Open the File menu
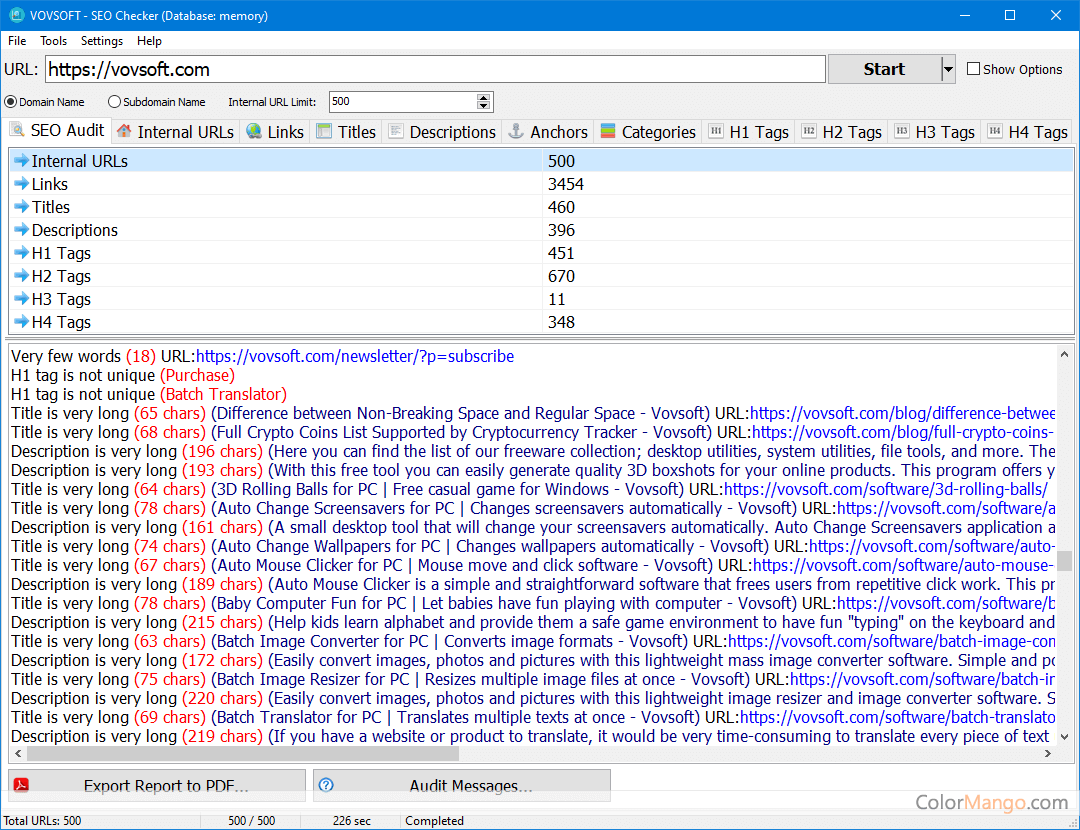Screen dimensions: 1080x830 pos(17,41)
